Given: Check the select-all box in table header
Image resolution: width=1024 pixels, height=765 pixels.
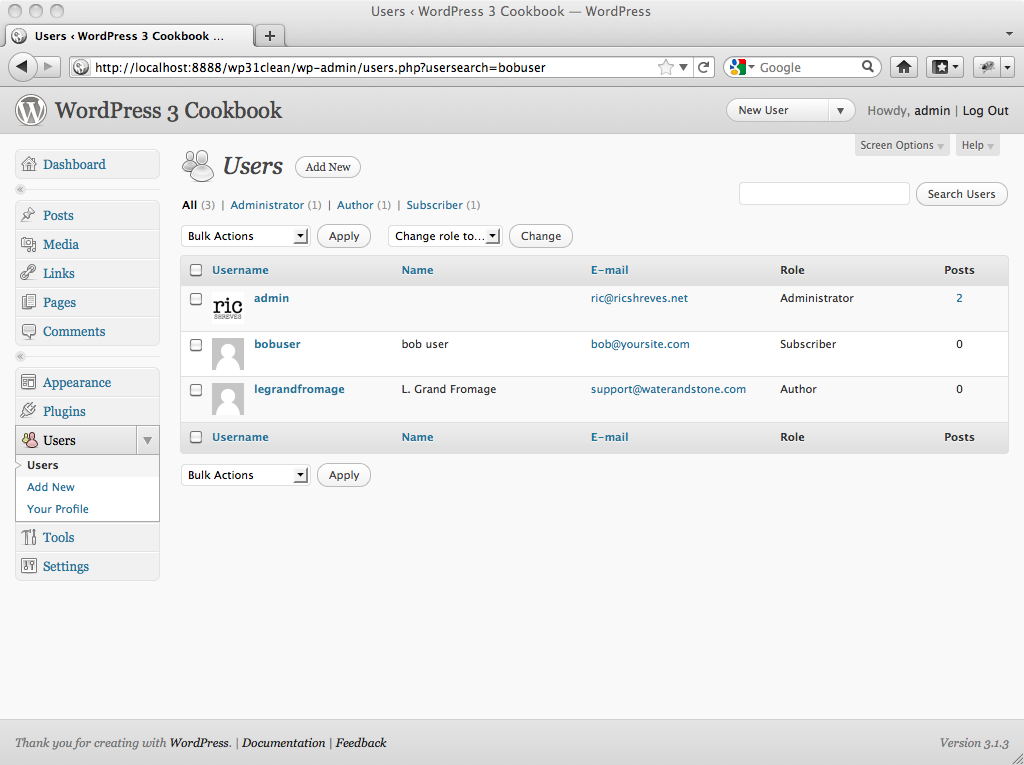Looking at the screenshot, I should click(x=196, y=270).
